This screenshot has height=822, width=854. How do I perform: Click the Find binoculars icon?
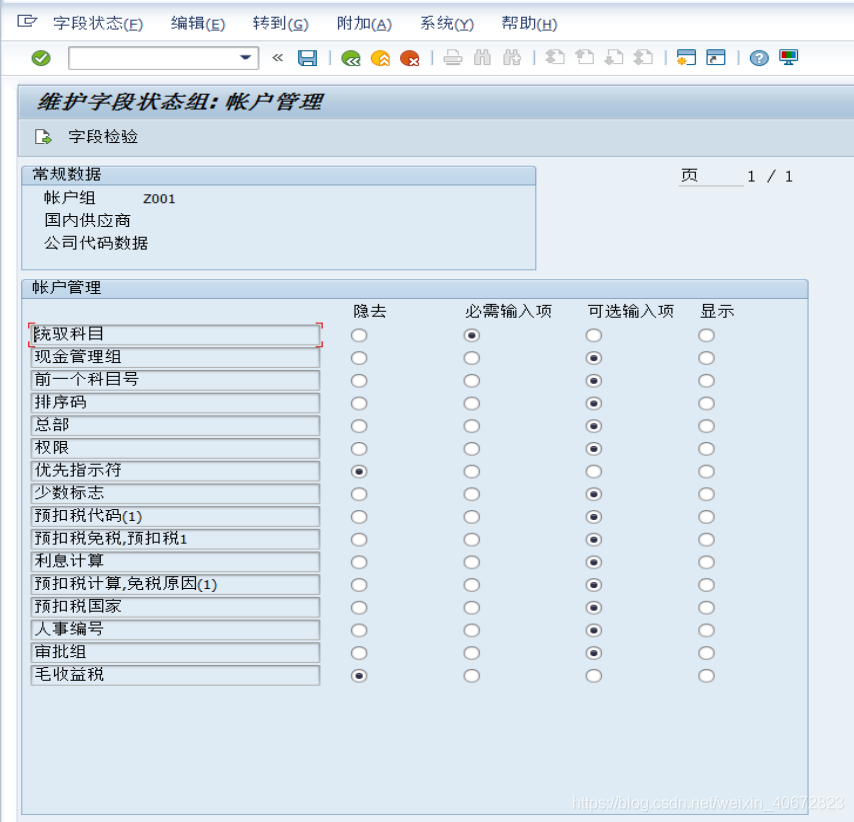pyautogui.click(x=481, y=57)
